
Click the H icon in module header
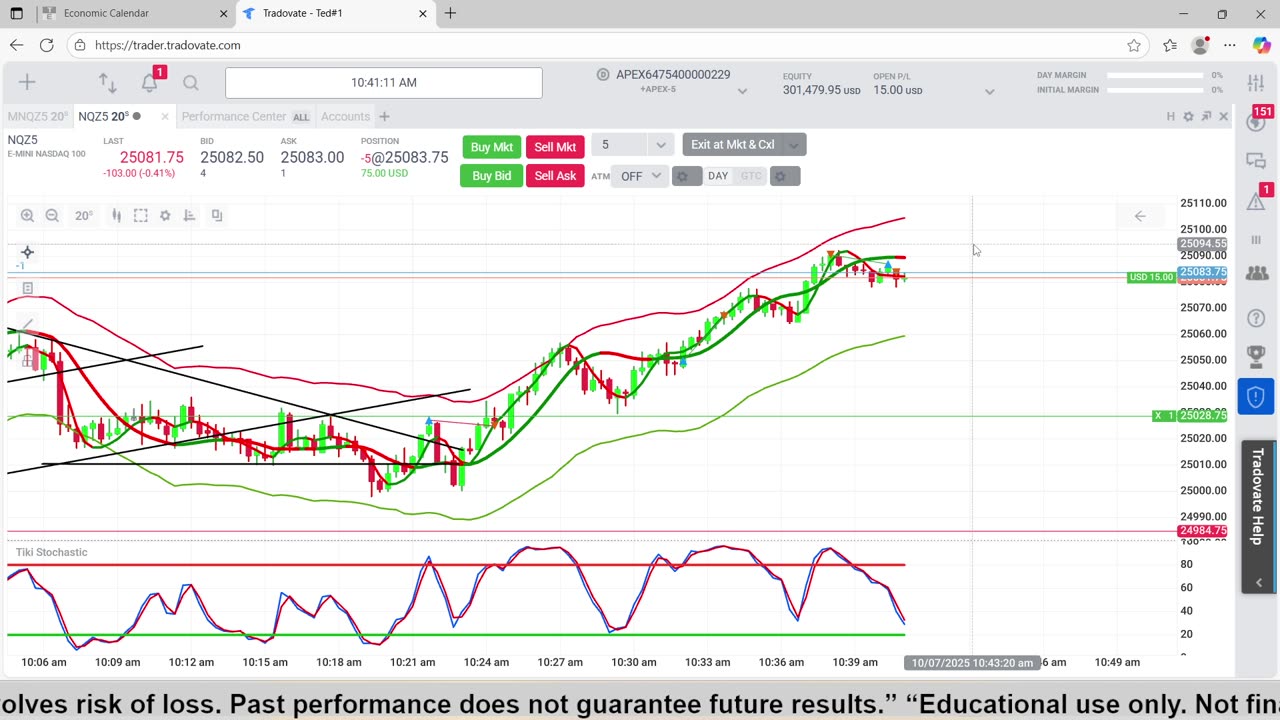tap(1171, 117)
